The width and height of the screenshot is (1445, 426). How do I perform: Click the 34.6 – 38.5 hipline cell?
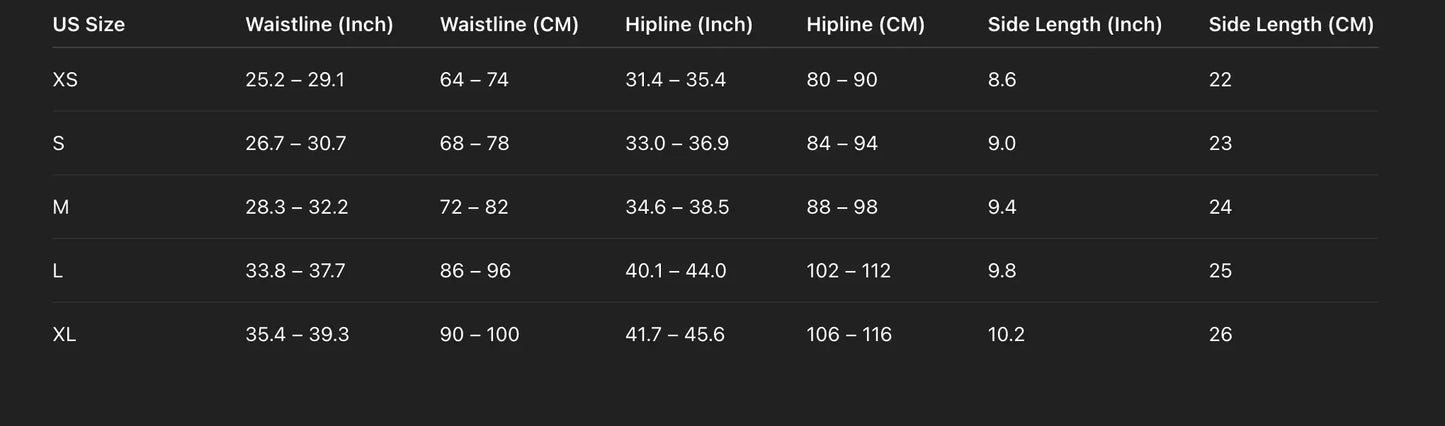(x=677, y=207)
